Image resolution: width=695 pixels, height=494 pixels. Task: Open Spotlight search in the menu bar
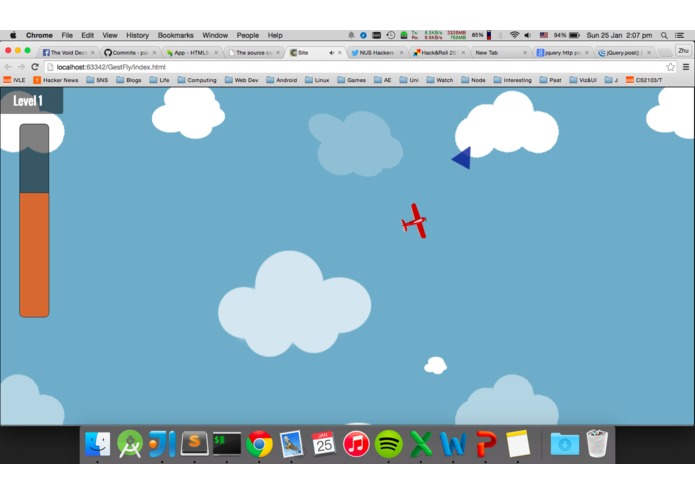664,35
